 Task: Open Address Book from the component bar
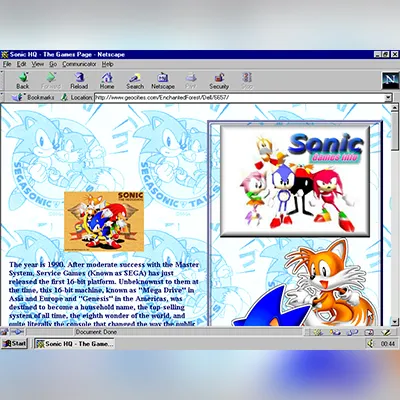click(369, 332)
